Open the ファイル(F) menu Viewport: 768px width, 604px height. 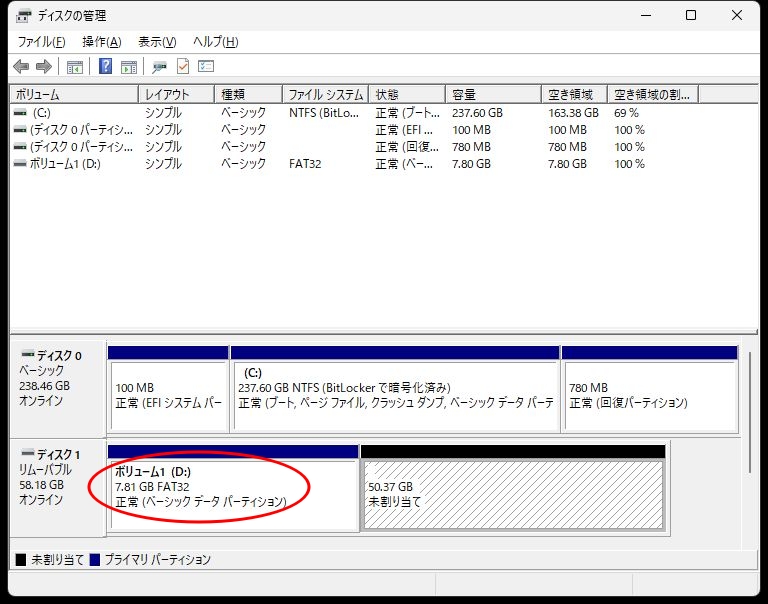pyautogui.click(x=41, y=42)
